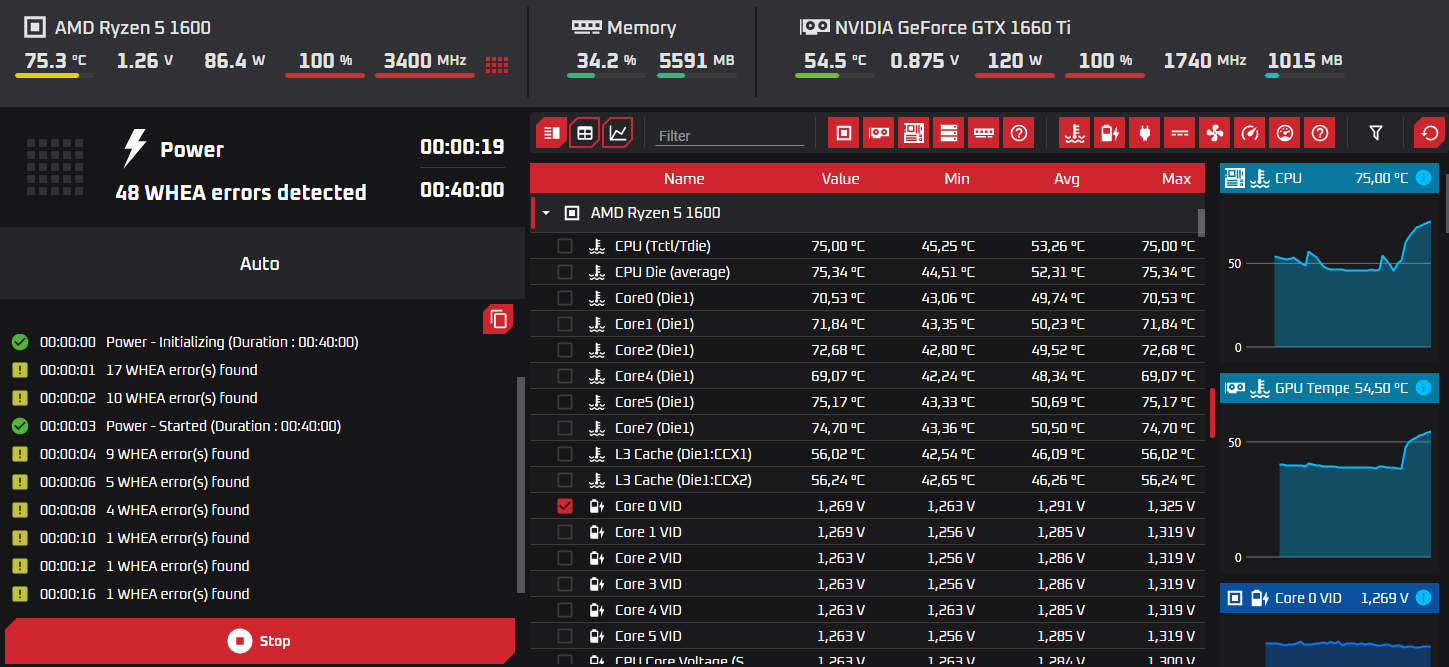Open info for the GPU Temperature graph
This screenshot has width=1449, height=667.
tap(1423, 388)
